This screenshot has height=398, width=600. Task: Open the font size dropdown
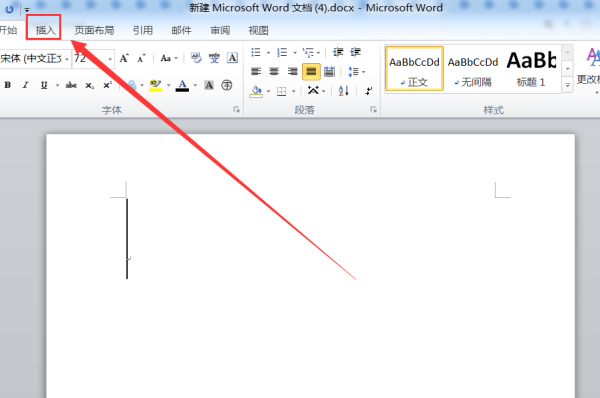pos(110,59)
